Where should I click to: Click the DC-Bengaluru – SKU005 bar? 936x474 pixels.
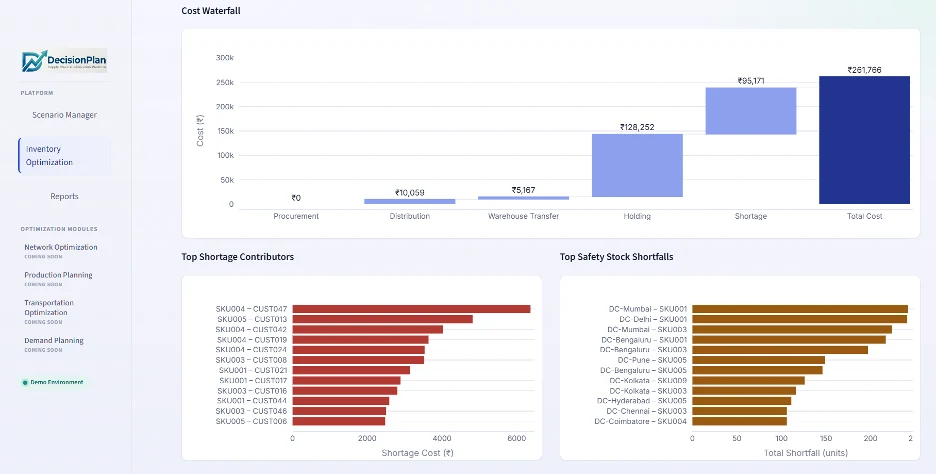click(x=758, y=370)
